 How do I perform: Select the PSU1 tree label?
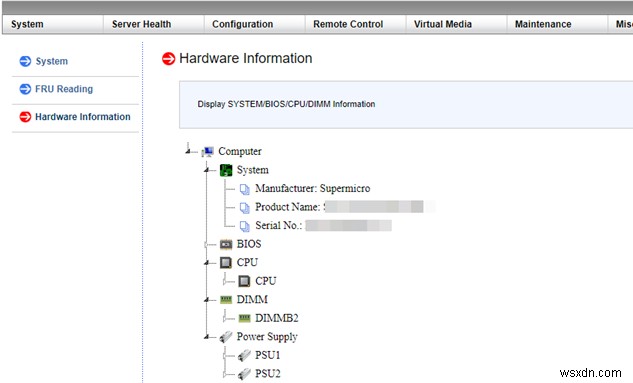[267, 355]
